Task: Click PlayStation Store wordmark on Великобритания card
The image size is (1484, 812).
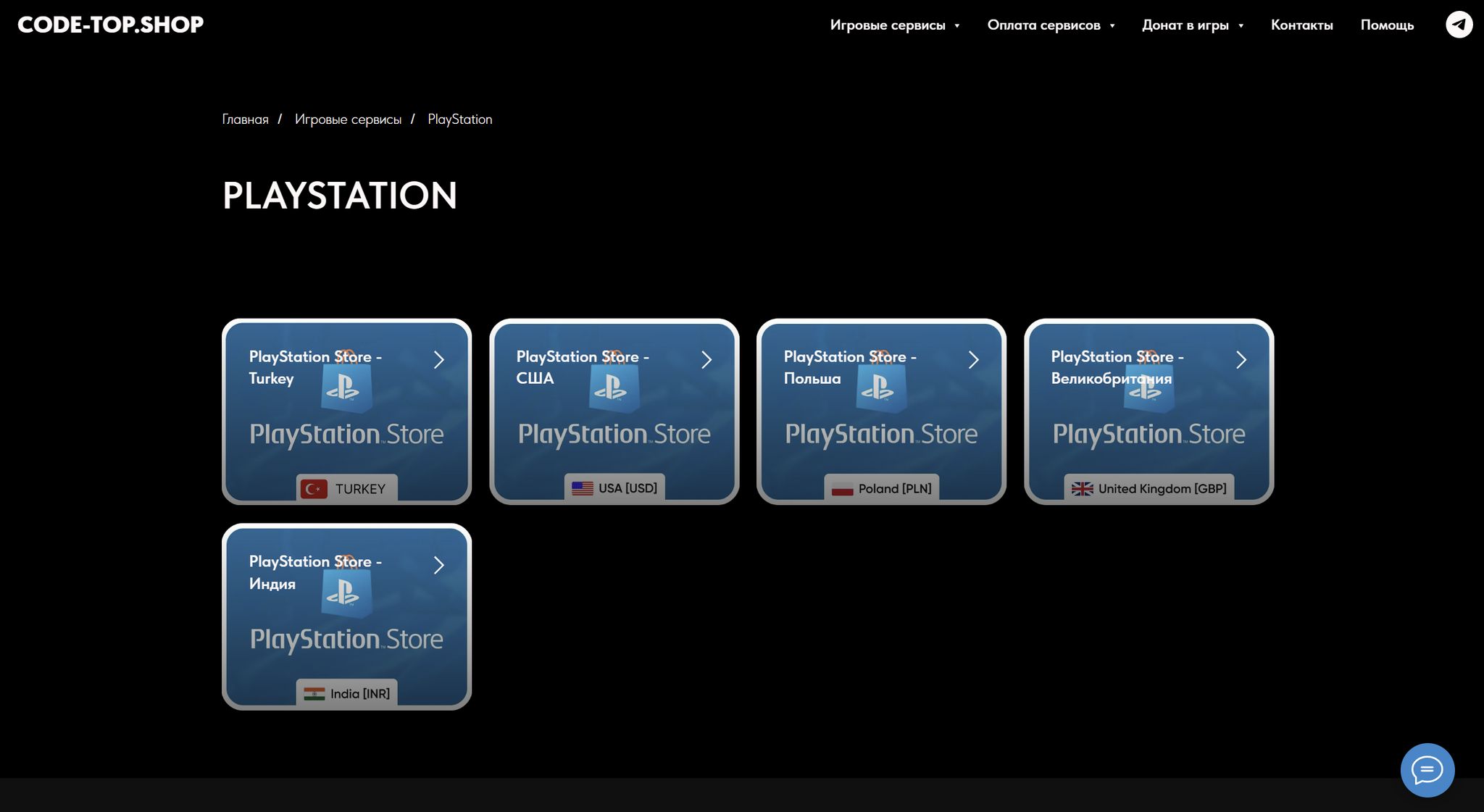Action: click(x=1149, y=435)
